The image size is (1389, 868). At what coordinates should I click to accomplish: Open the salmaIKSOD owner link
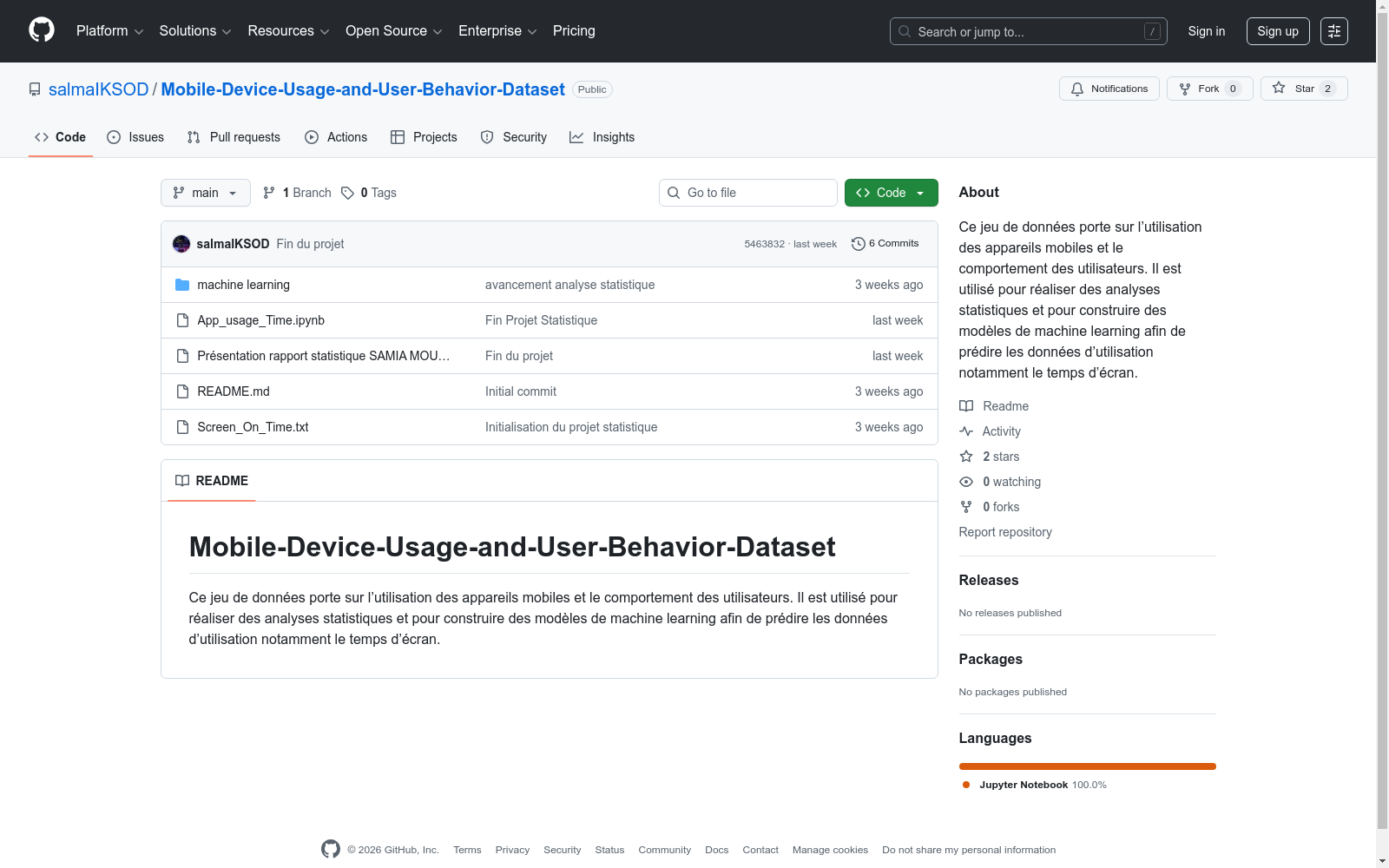pos(99,89)
